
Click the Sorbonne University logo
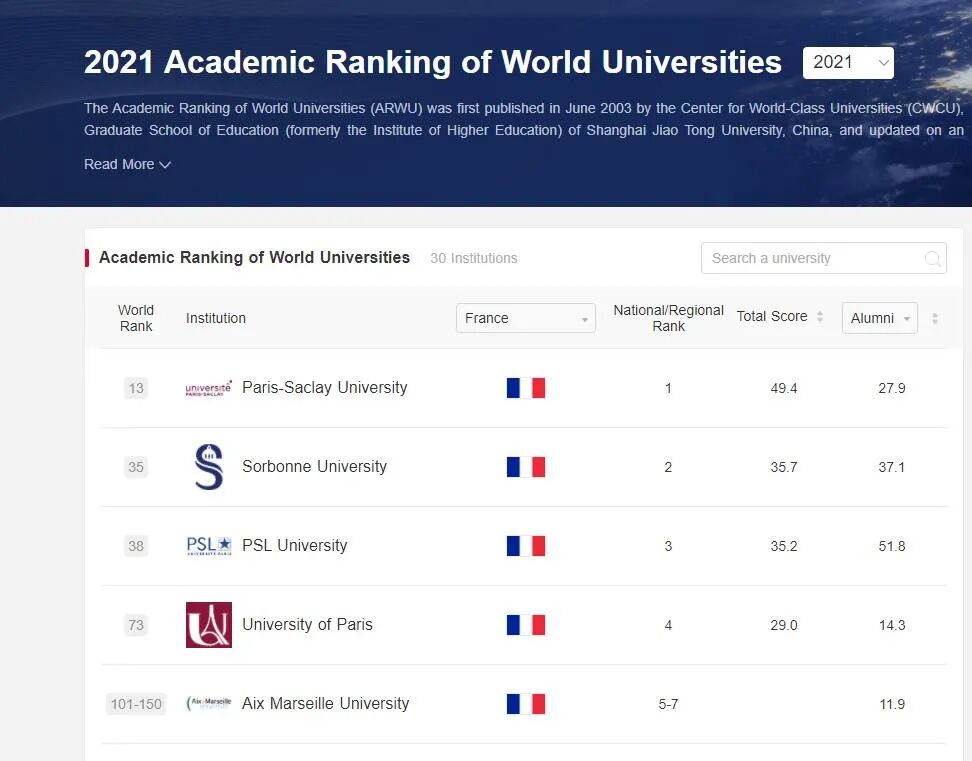coord(209,467)
